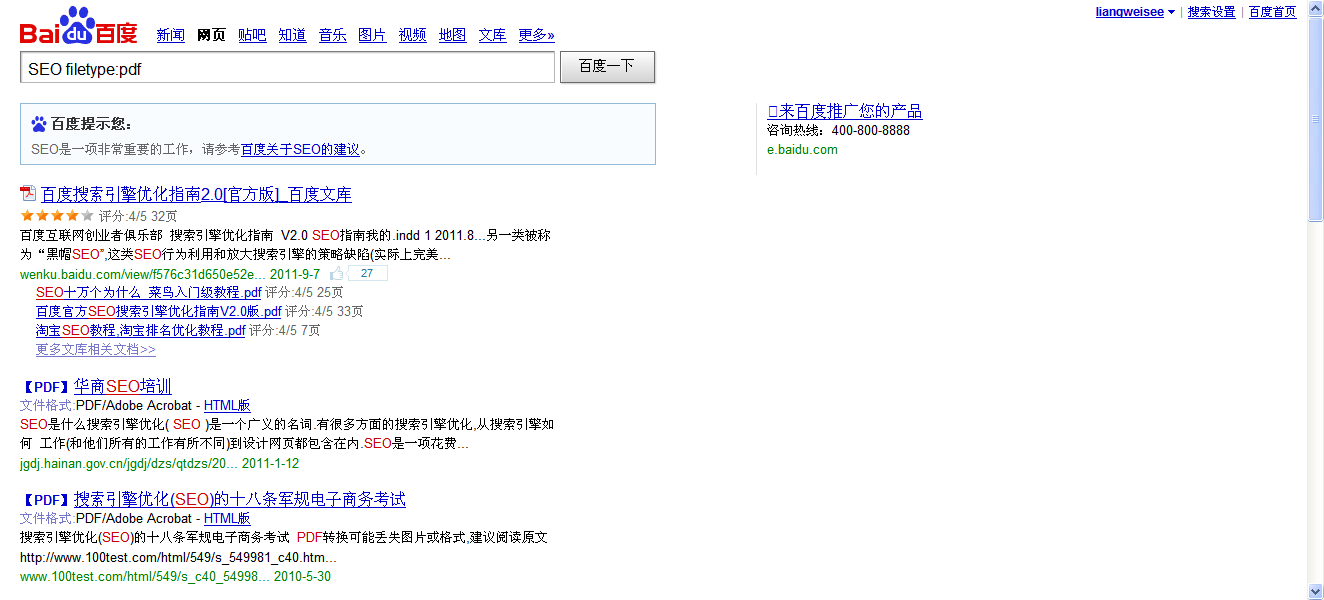The image size is (1324, 600).
Task: Click the scrollbar down arrow
Action: click(x=1315, y=591)
